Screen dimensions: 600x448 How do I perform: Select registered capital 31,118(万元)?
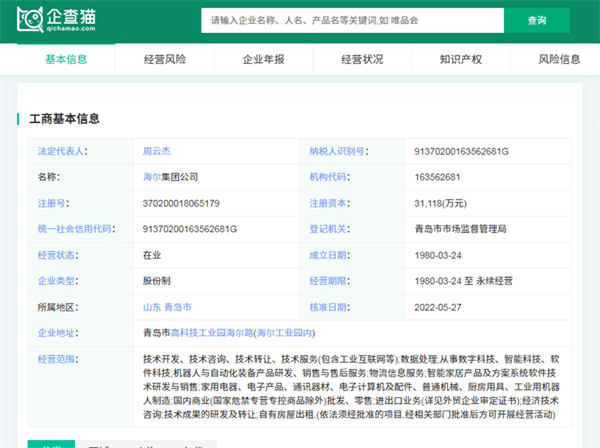click(440, 203)
